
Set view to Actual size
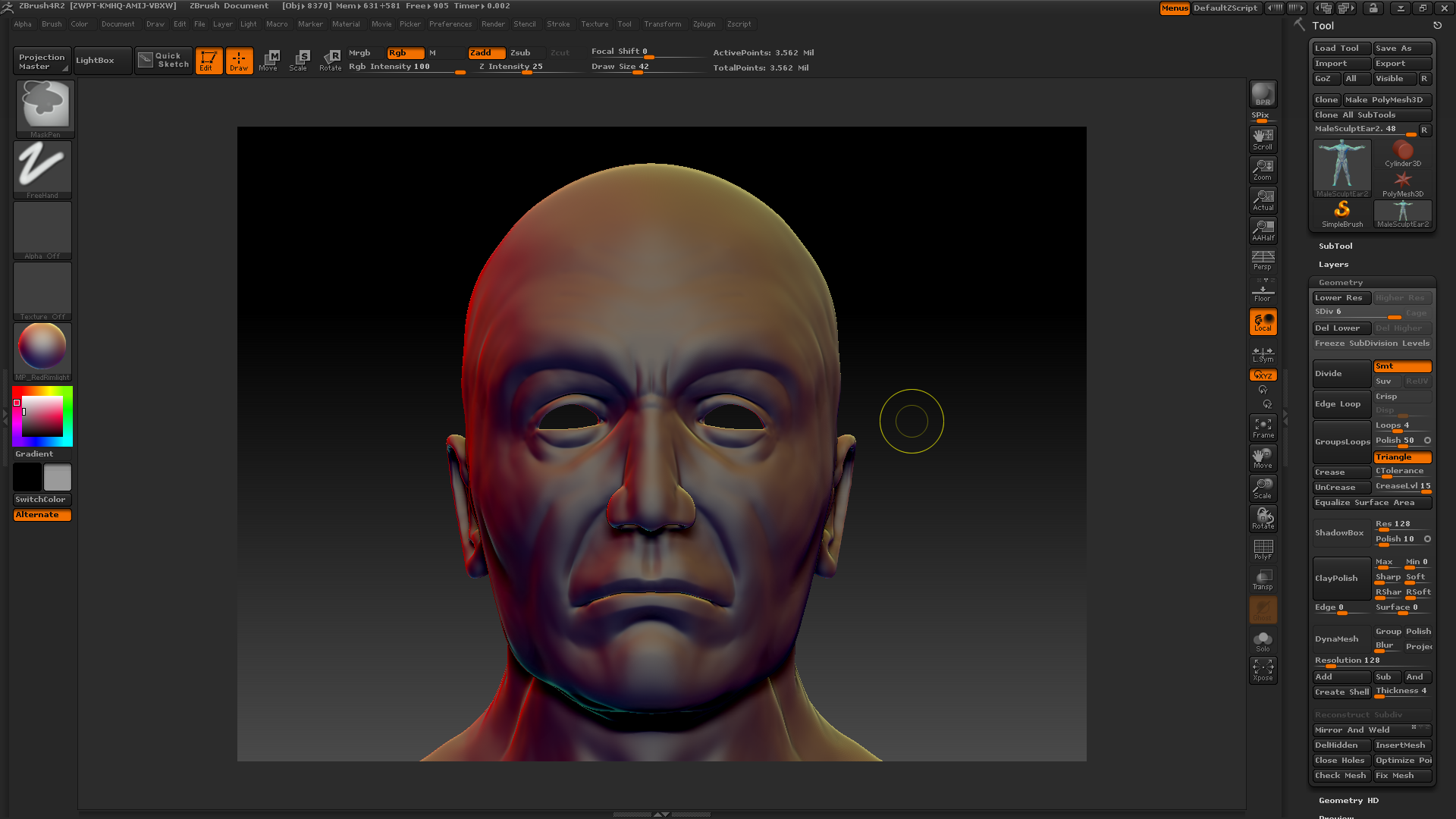point(1263,200)
